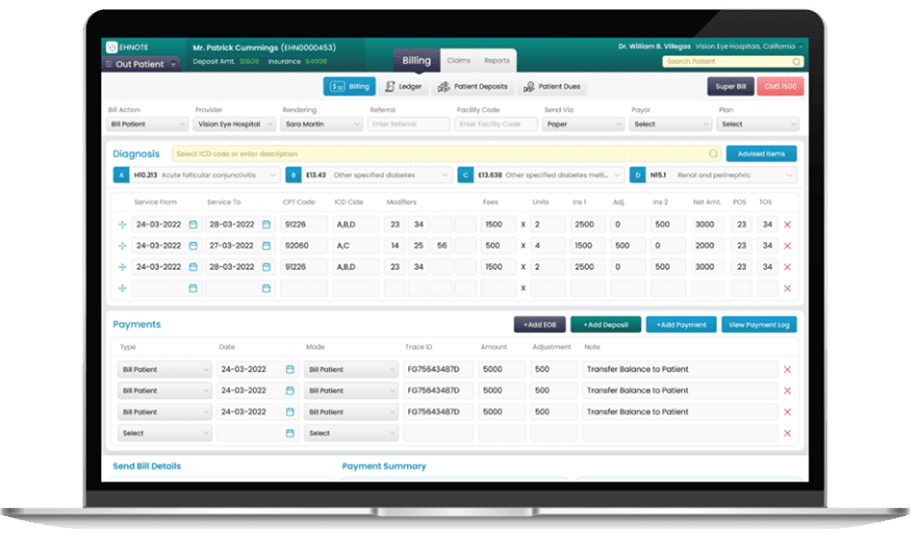Switch to the Reports tab
This screenshot has height=540, width=911.
coord(496,61)
